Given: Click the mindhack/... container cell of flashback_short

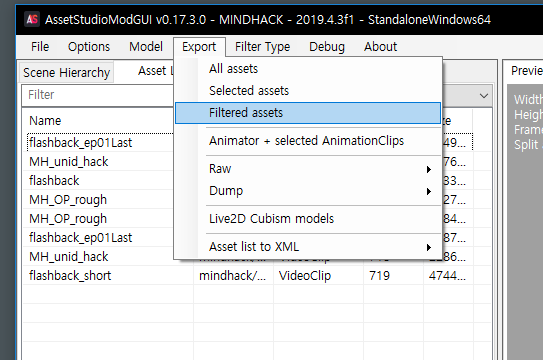Looking at the screenshot, I should pos(232,276).
